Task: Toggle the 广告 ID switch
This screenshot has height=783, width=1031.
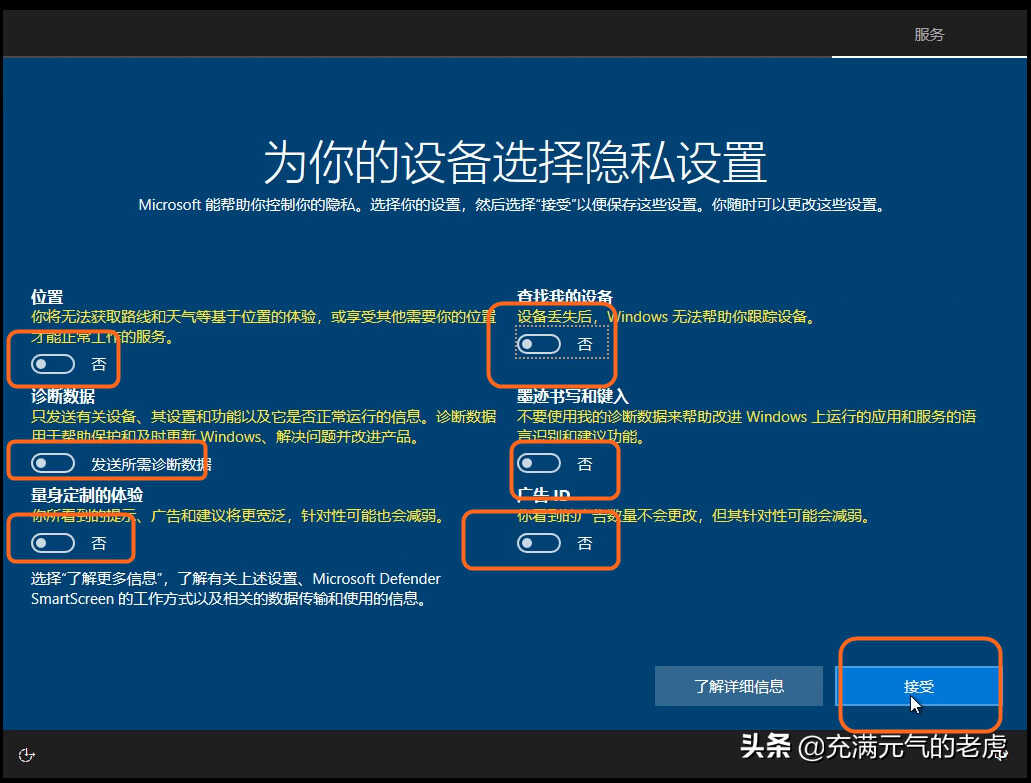Action: coord(539,543)
